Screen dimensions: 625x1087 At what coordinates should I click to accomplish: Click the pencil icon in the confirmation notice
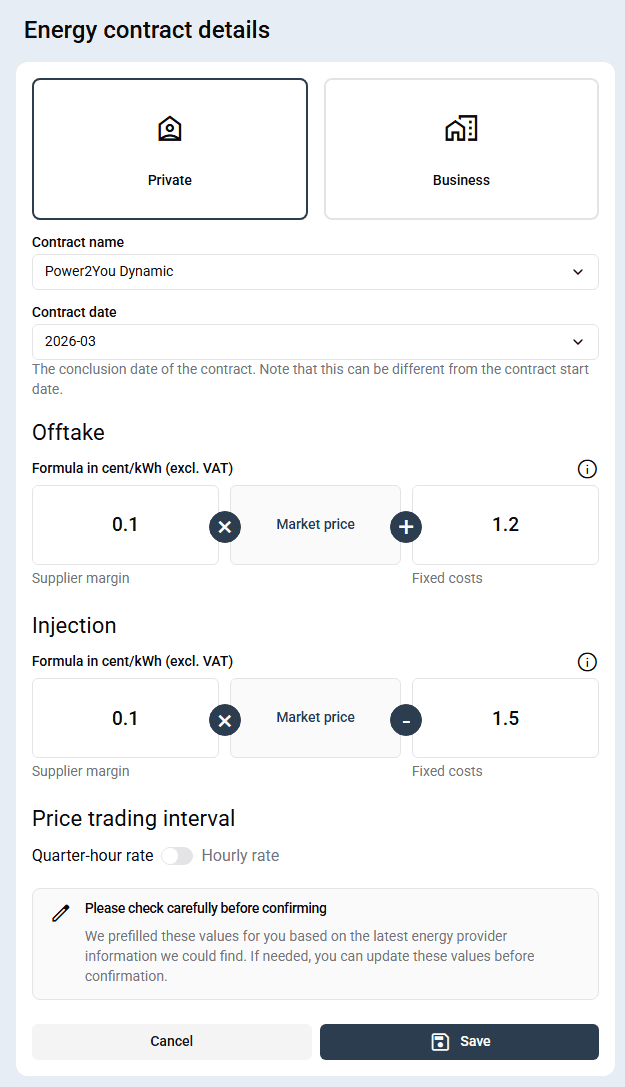(60, 913)
